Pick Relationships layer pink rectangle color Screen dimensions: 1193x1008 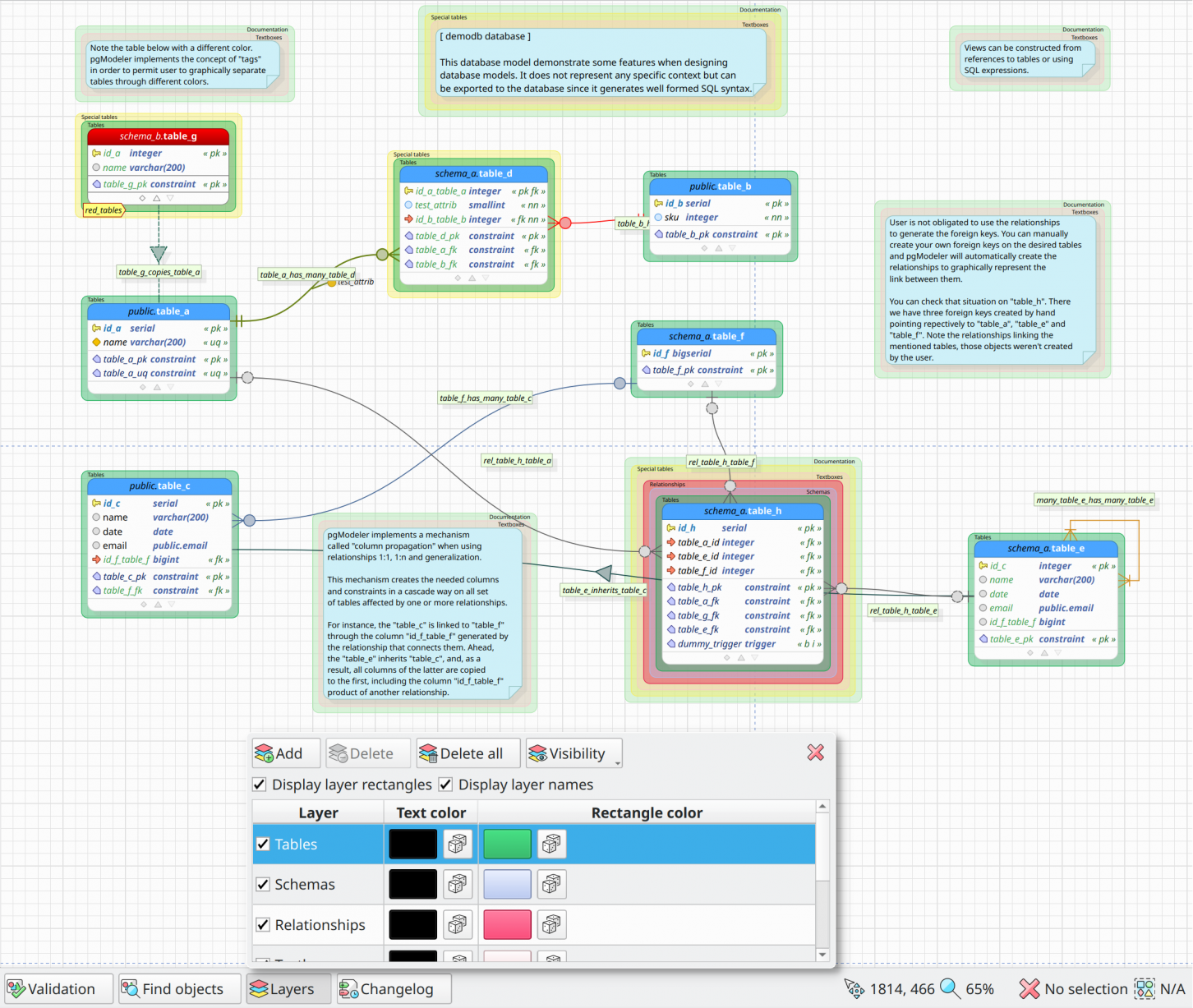click(x=507, y=924)
